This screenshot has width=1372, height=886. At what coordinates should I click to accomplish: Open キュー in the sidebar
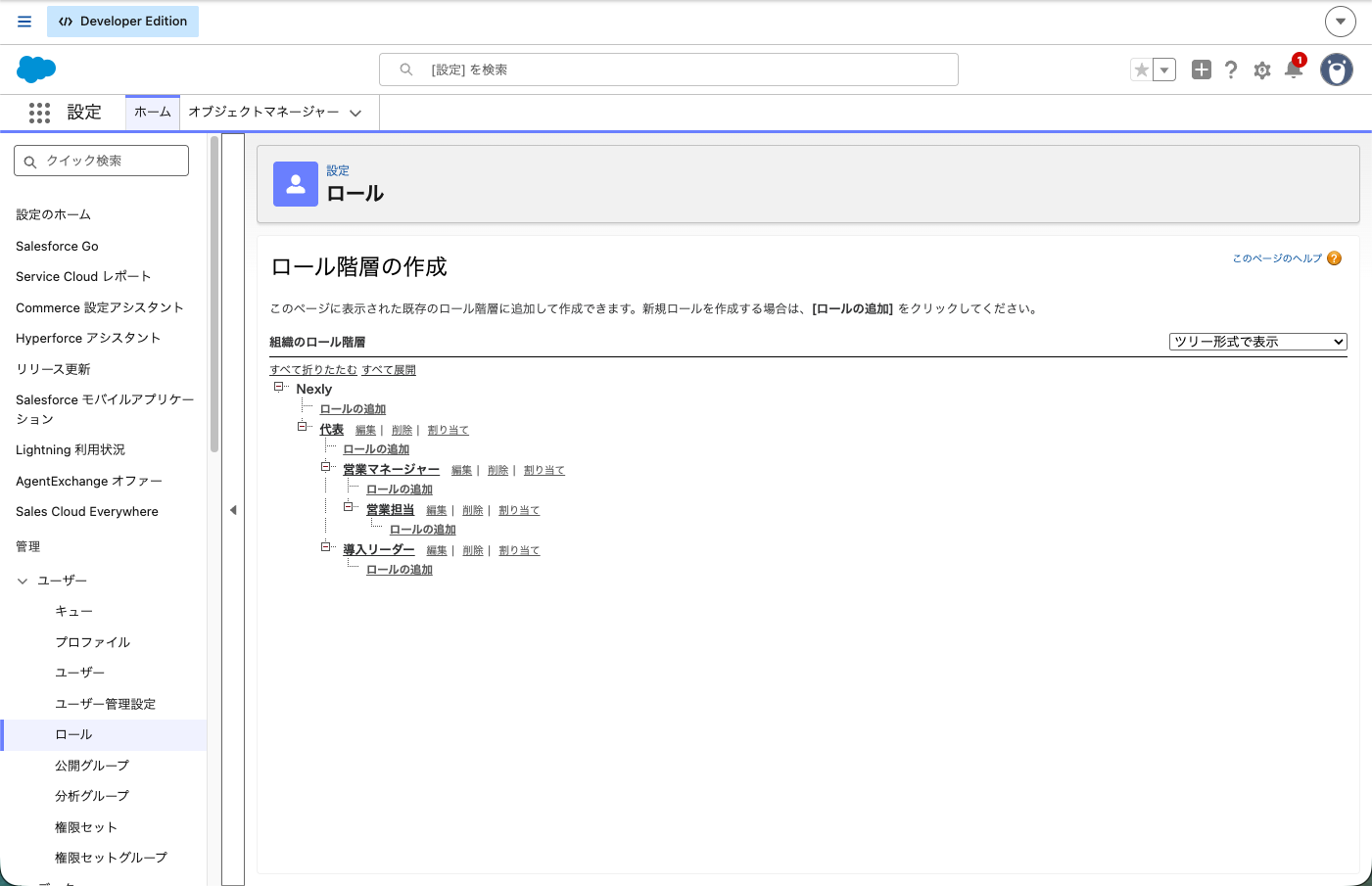[73, 611]
